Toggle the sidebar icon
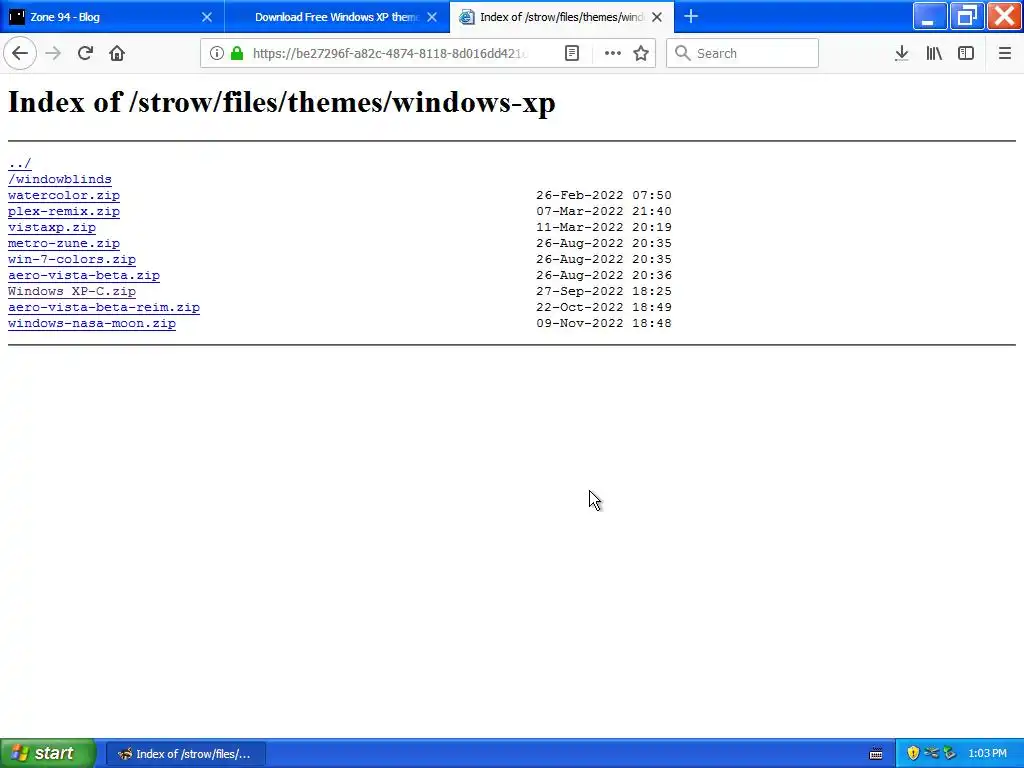 click(966, 54)
